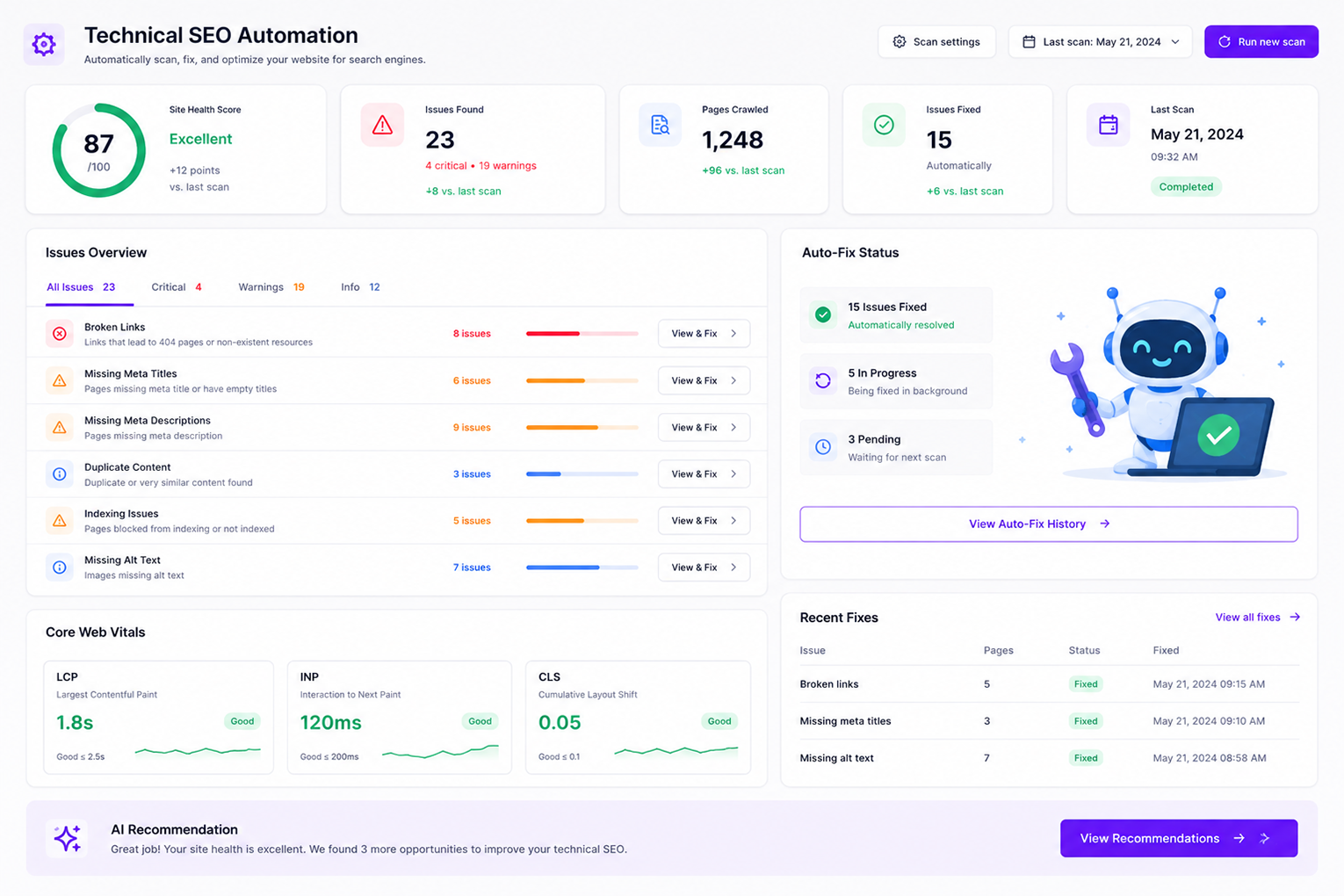Click the Missing Meta Descriptions warning icon

[59, 427]
